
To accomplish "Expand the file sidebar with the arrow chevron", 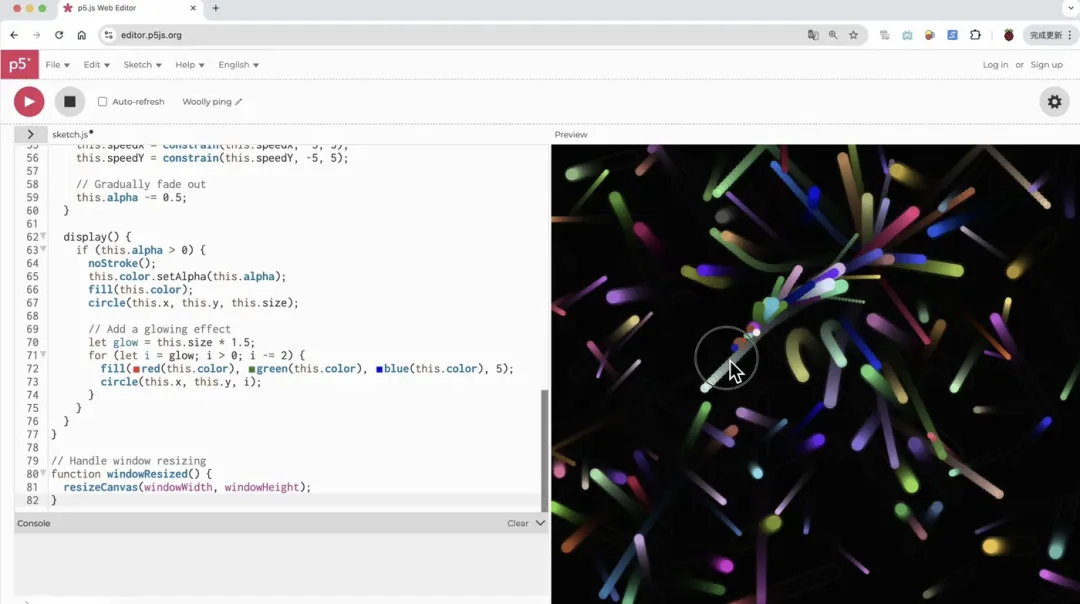I will pos(29,133).
